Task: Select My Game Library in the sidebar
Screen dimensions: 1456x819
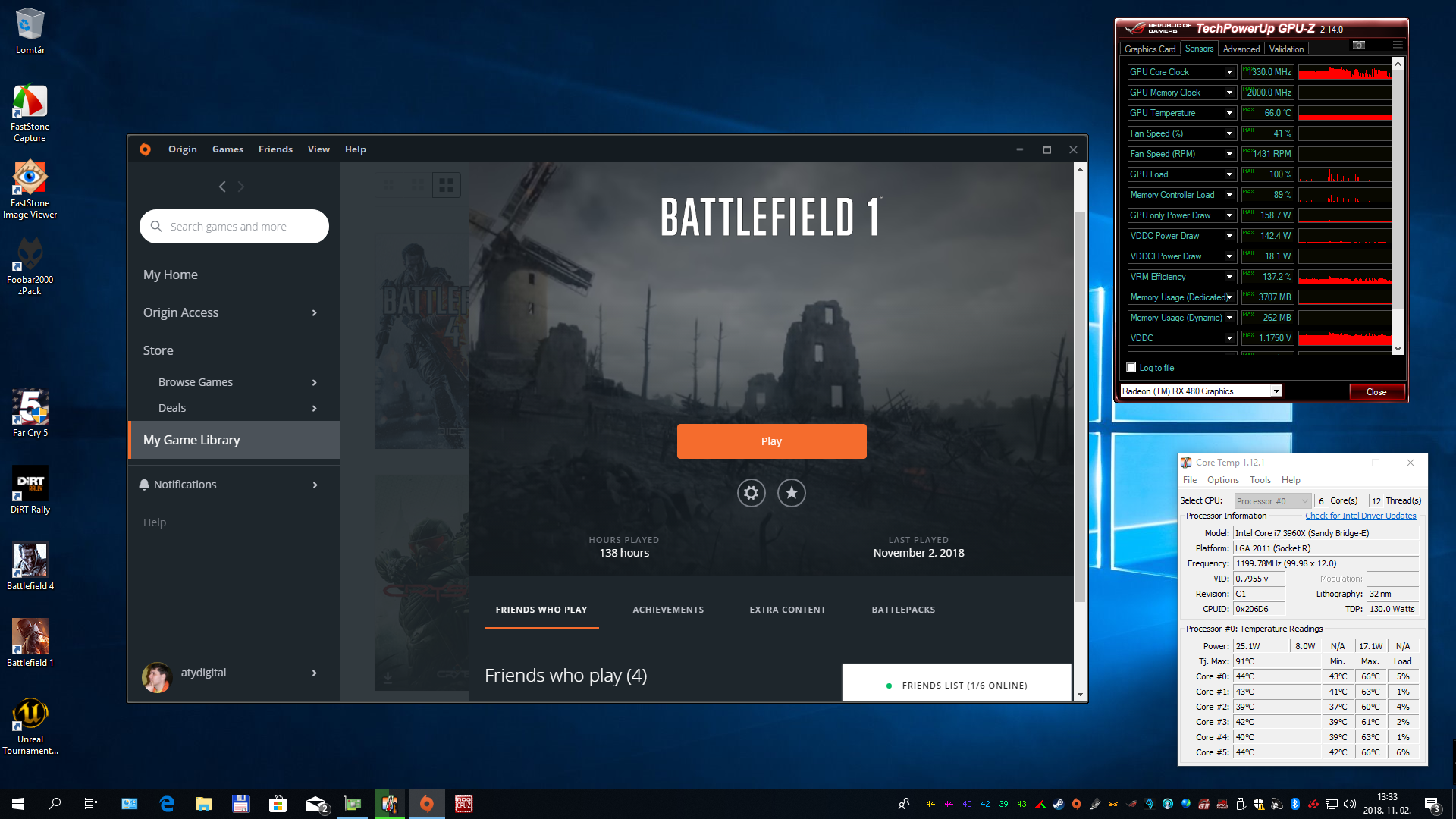Action: point(234,440)
